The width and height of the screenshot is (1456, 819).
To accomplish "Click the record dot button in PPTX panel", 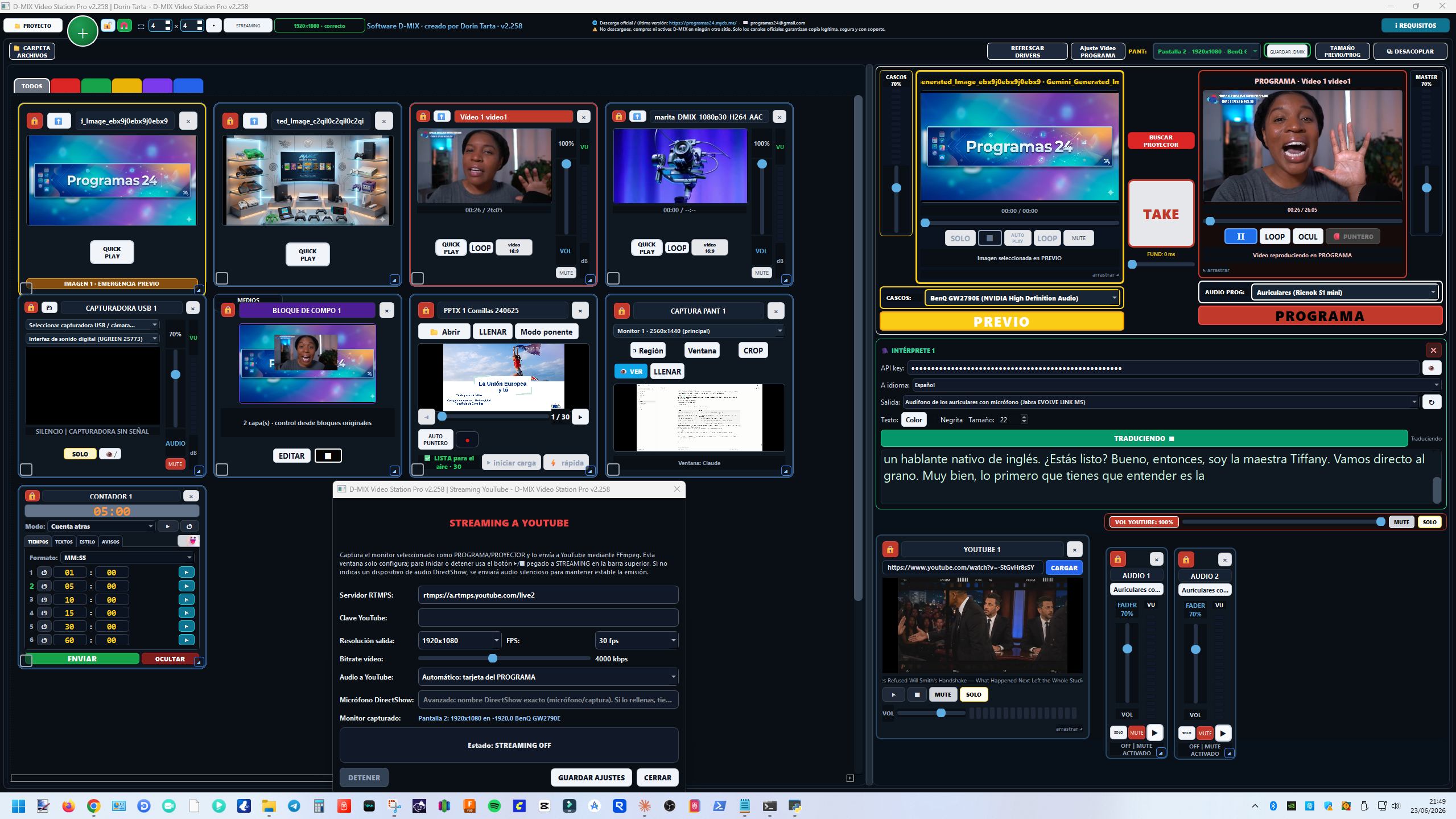I will click(468, 440).
